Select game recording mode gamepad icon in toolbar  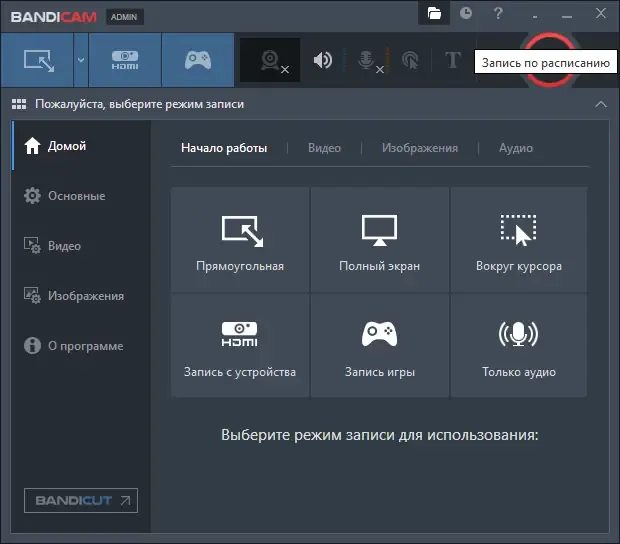pos(198,60)
